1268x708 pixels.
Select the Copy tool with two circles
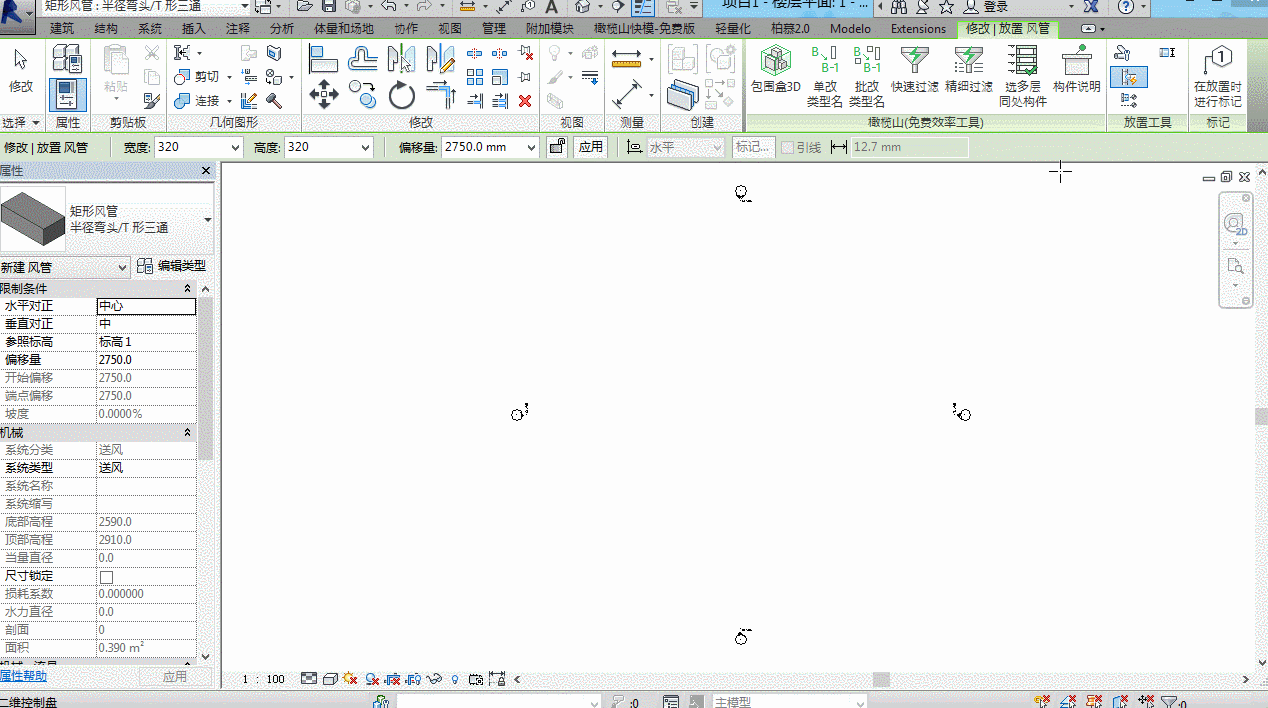click(362, 95)
